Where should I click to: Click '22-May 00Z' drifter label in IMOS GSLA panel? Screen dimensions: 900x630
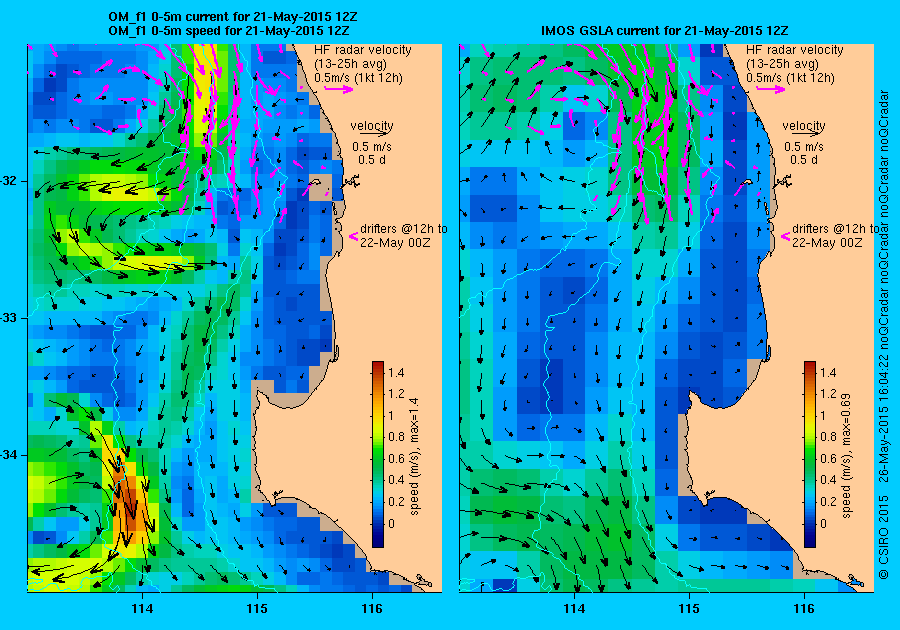pos(827,243)
